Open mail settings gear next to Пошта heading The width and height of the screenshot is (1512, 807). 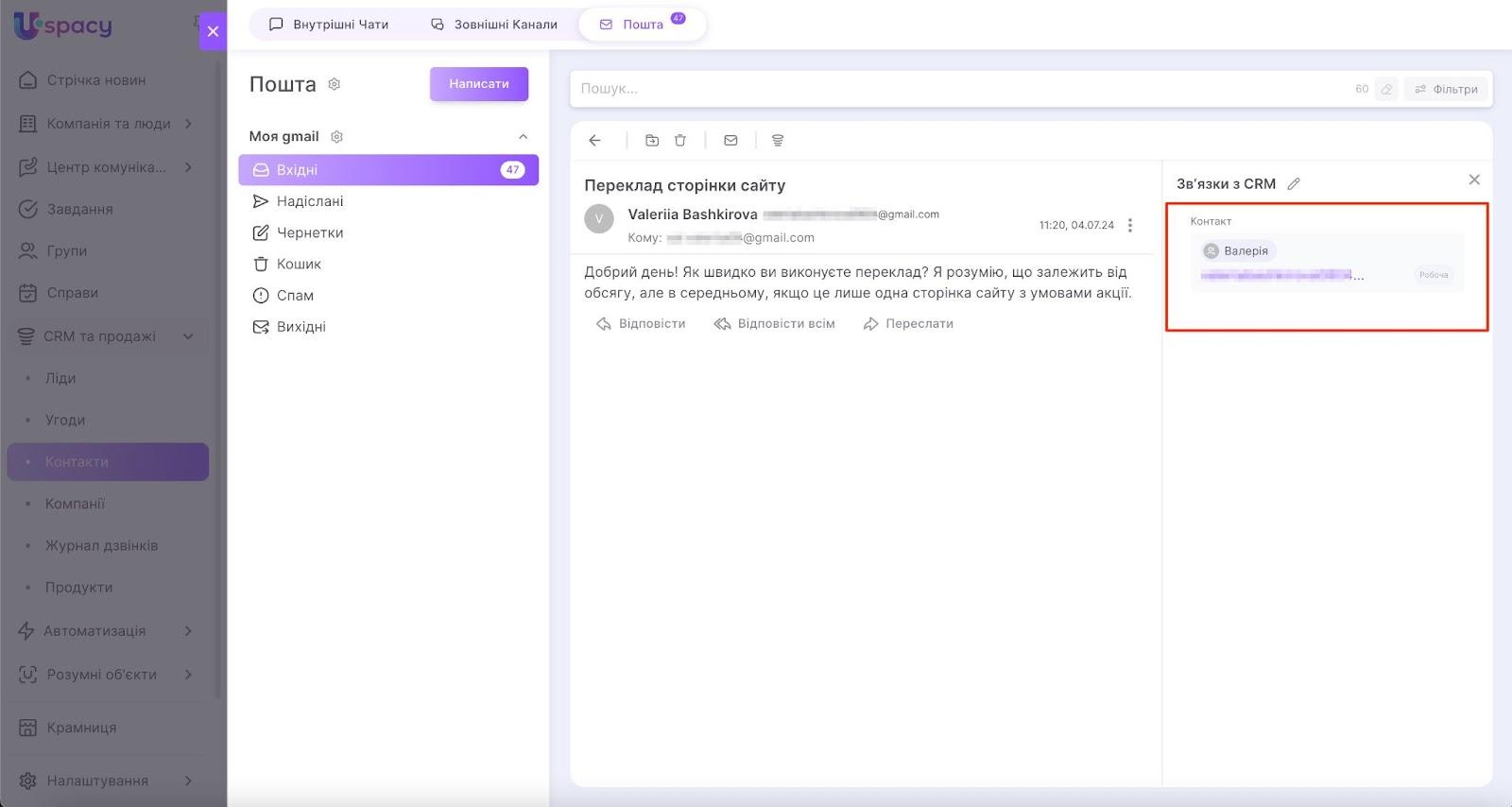[334, 84]
